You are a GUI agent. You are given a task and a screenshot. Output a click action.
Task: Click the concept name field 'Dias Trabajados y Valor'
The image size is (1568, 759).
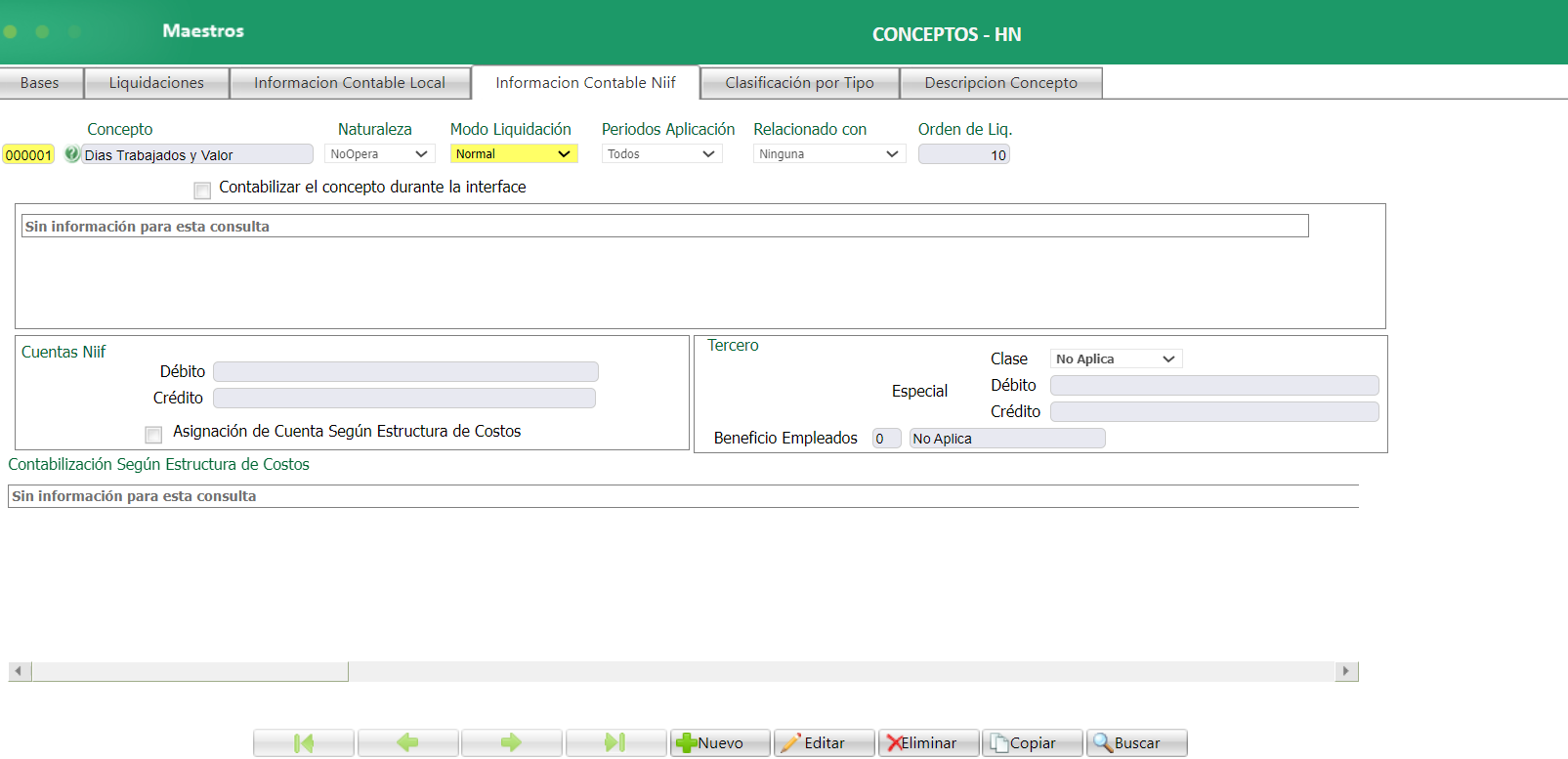tap(197, 154)
